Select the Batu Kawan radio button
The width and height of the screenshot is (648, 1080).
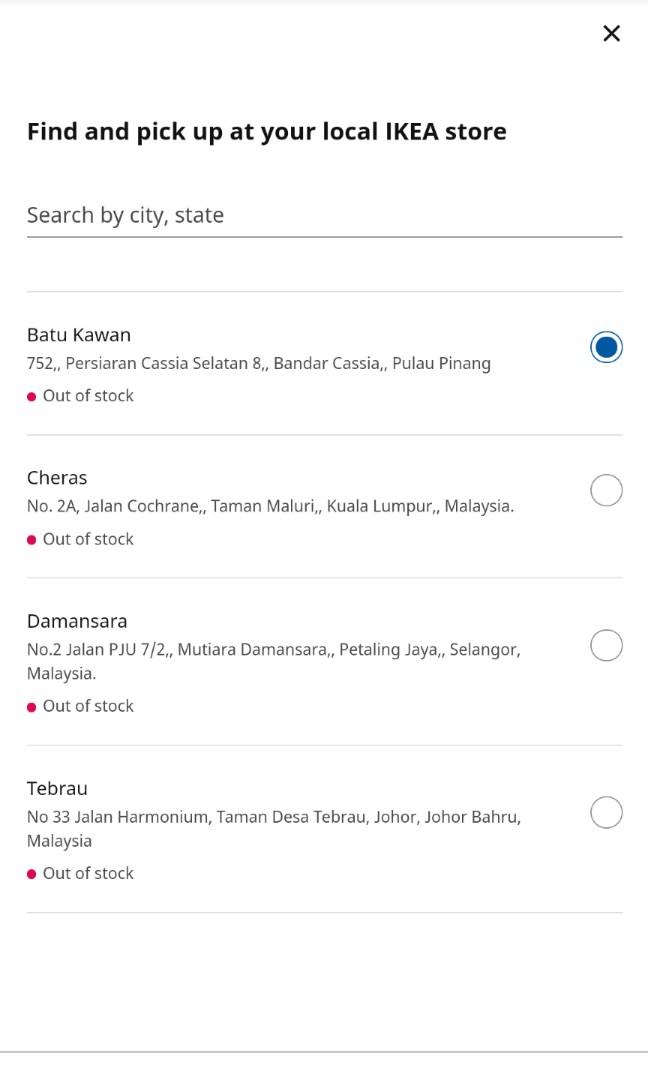point(606,347)
